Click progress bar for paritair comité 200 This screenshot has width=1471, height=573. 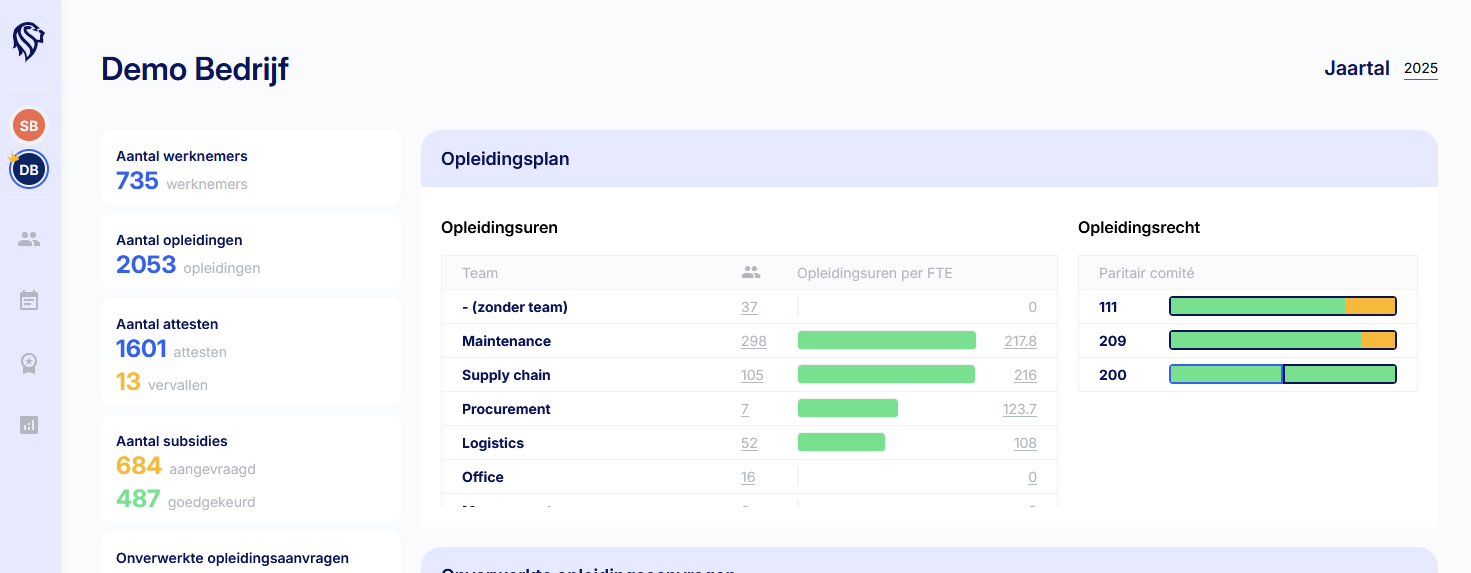(x=1282, y=375)
